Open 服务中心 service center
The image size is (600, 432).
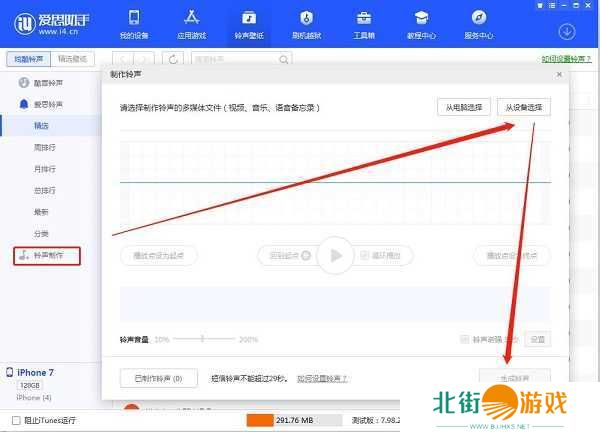pos(479,24)
